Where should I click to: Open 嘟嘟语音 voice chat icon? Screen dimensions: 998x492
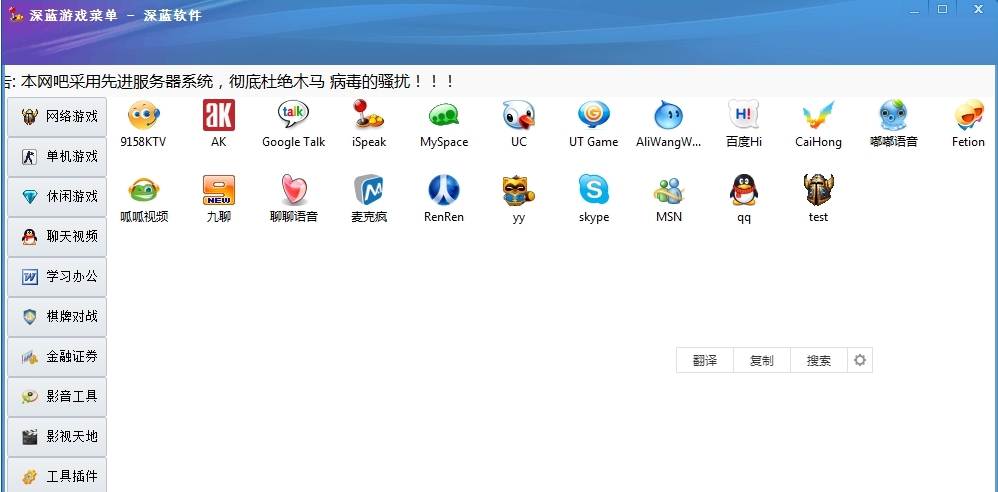894,115
